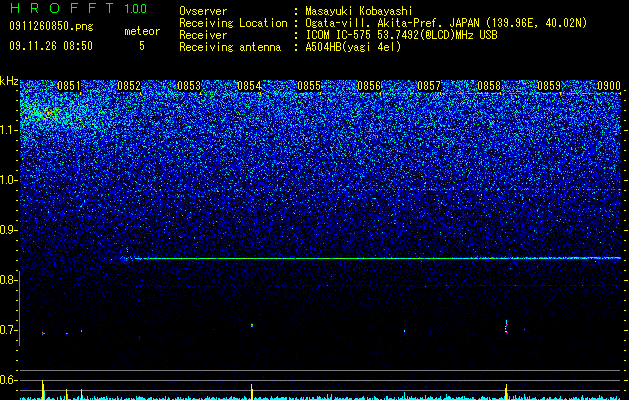This screenshot has width=629, height=400.
Task: Click the 0854 time marker label
Action: 249,86
